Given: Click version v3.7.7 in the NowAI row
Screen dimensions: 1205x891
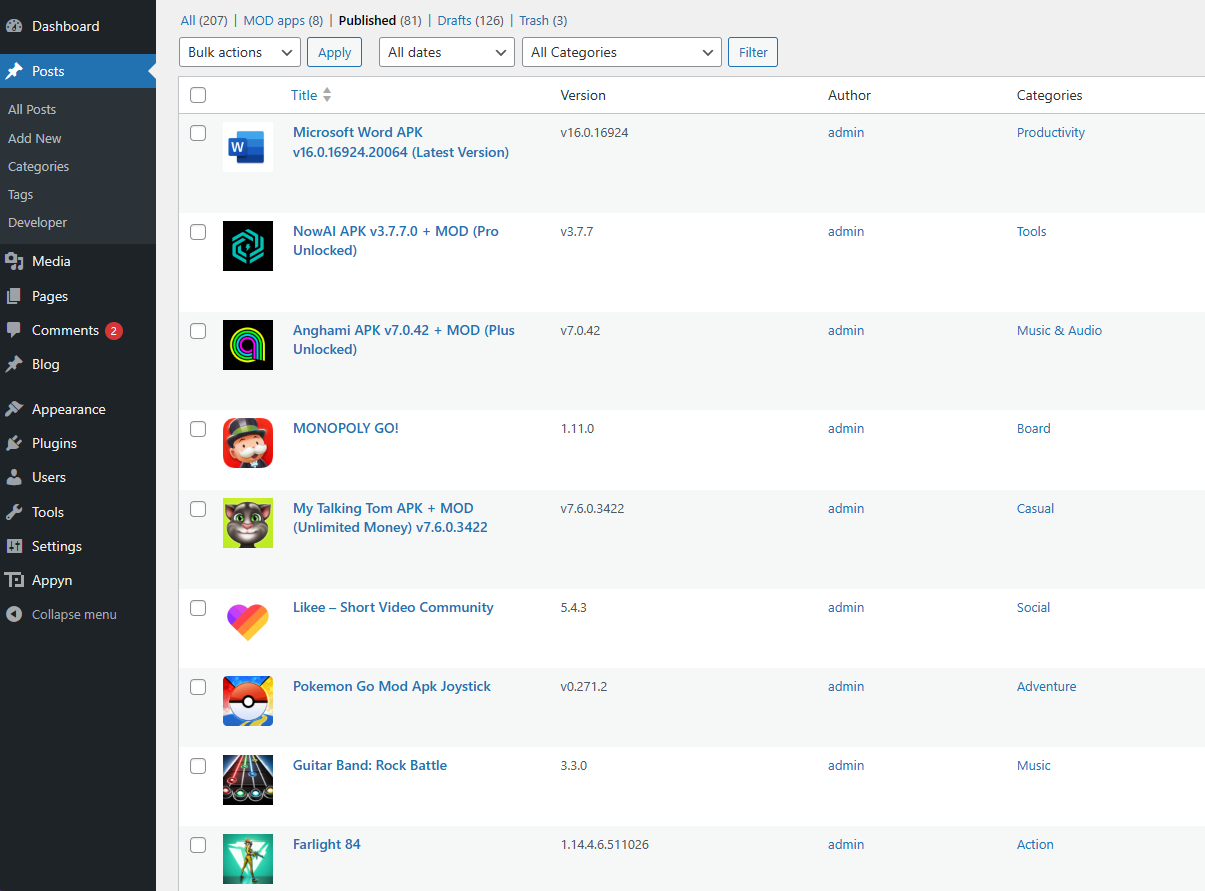Looking at the screenshot, I should (579, 231).
